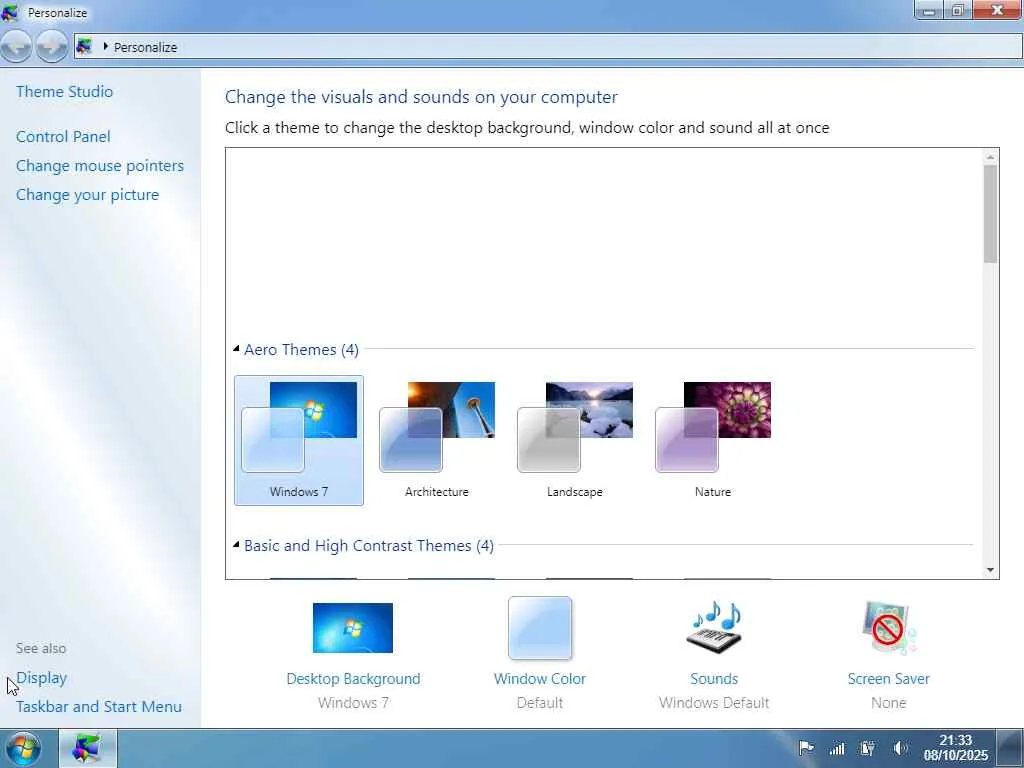Click the Personalize breadcrumb in the address bar
The height and width of the screenshot is (768, 1024).
pyautogui.click(x=145, y=47)
